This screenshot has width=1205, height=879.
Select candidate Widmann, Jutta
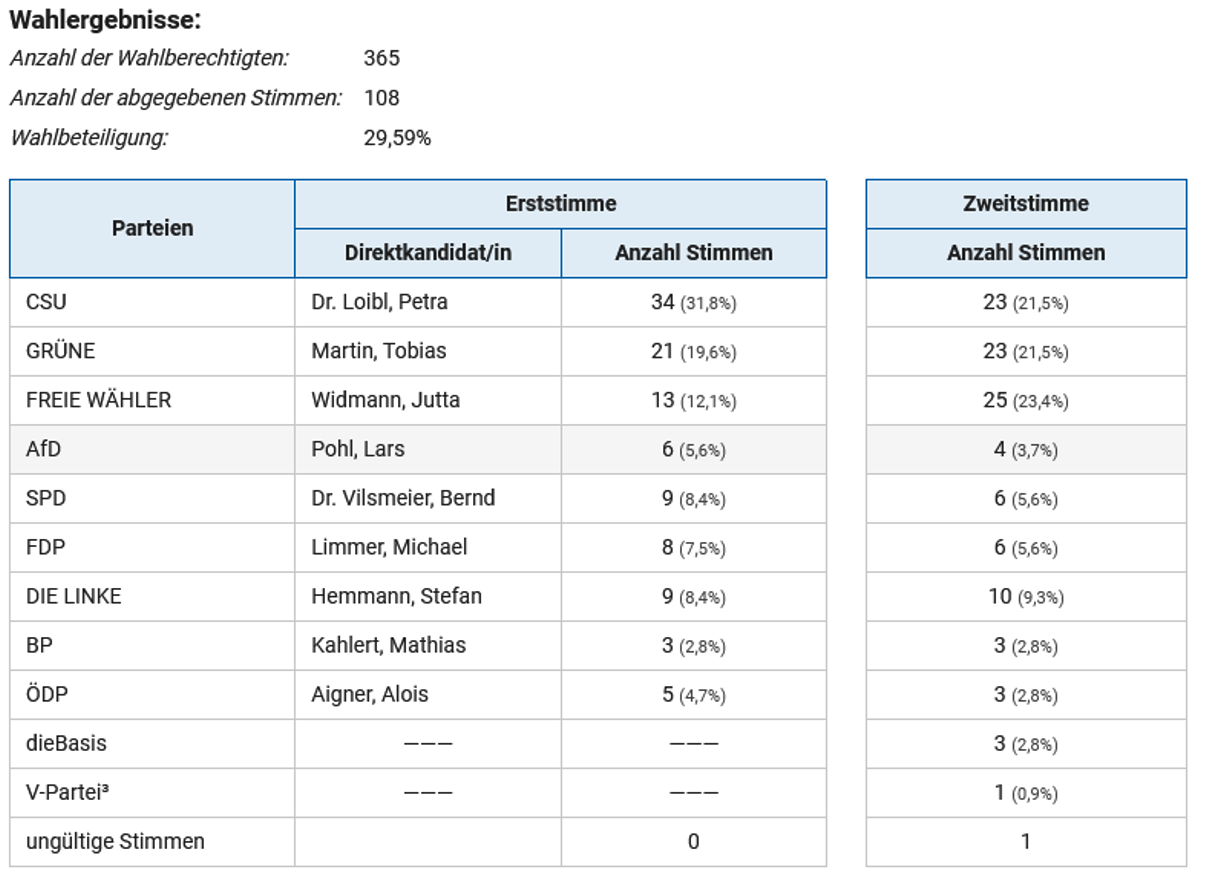[385, 400]
